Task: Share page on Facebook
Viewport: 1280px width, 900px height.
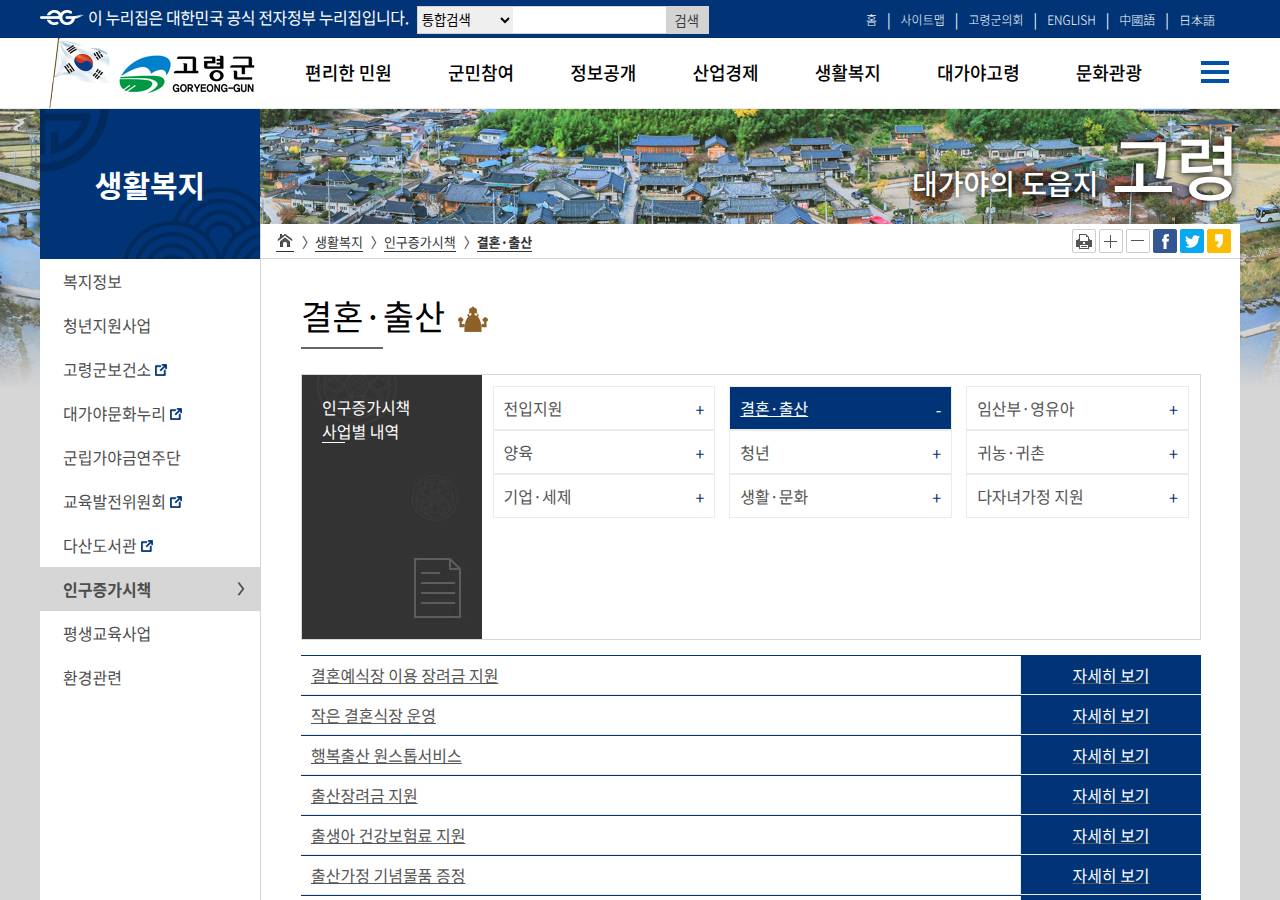Action: 1165,241
